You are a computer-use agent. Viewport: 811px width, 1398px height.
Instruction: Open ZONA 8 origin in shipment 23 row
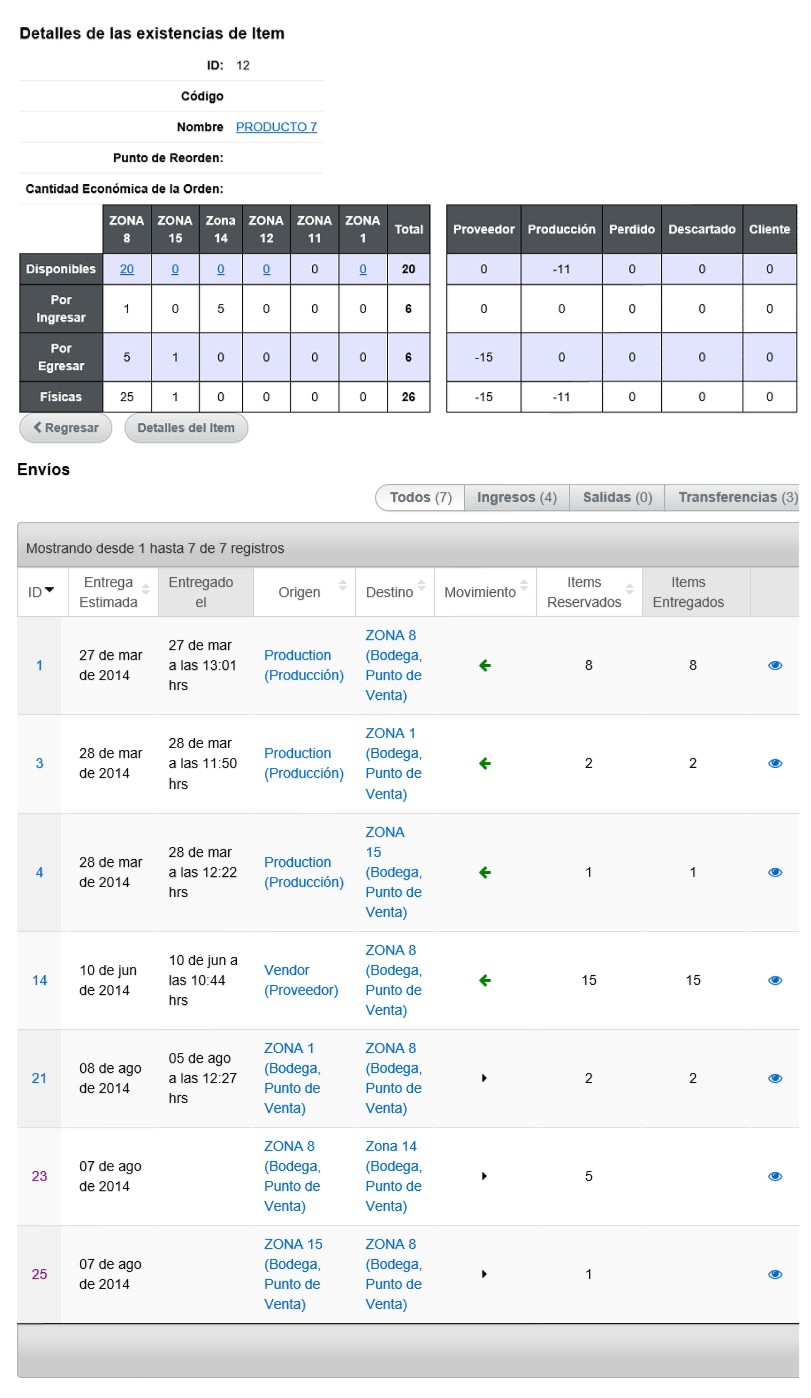pos(293,1176)
